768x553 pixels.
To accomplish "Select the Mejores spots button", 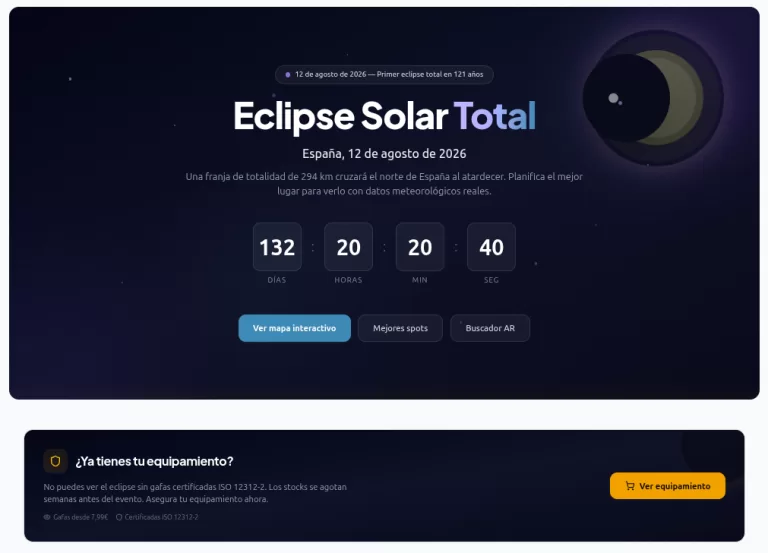I will pyautogui.click(x=400, y=328).
